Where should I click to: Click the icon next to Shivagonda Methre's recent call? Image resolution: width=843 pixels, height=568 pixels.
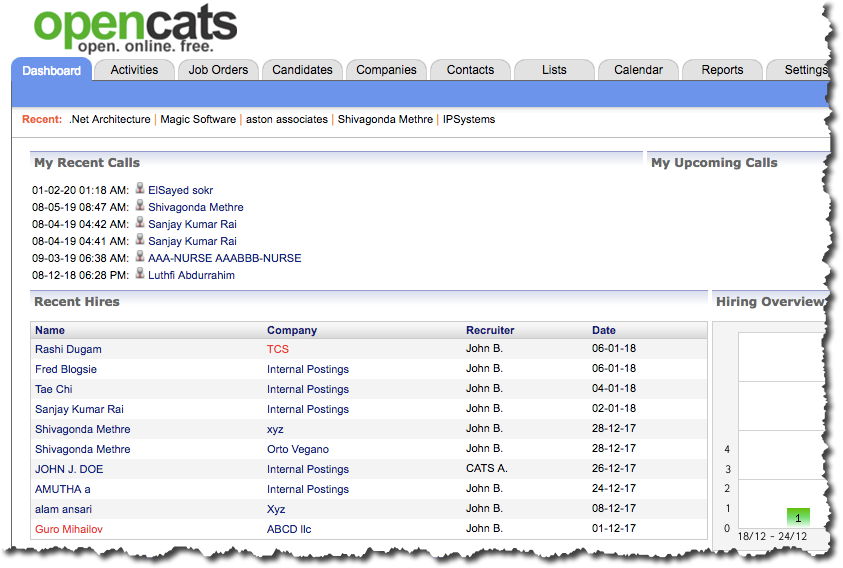140,206
